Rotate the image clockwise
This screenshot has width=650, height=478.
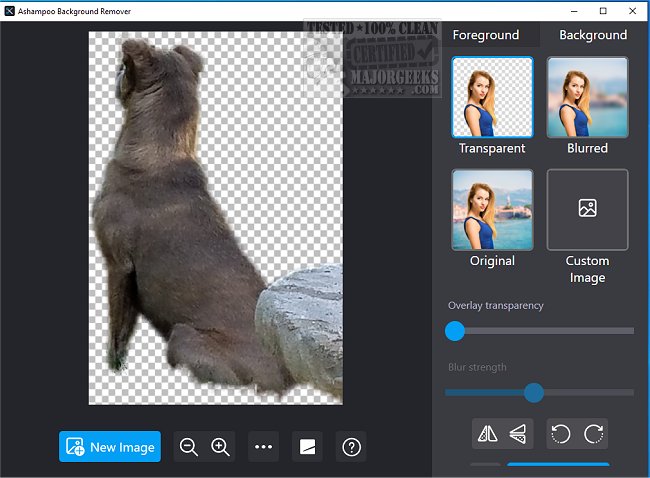pos(593,433)
